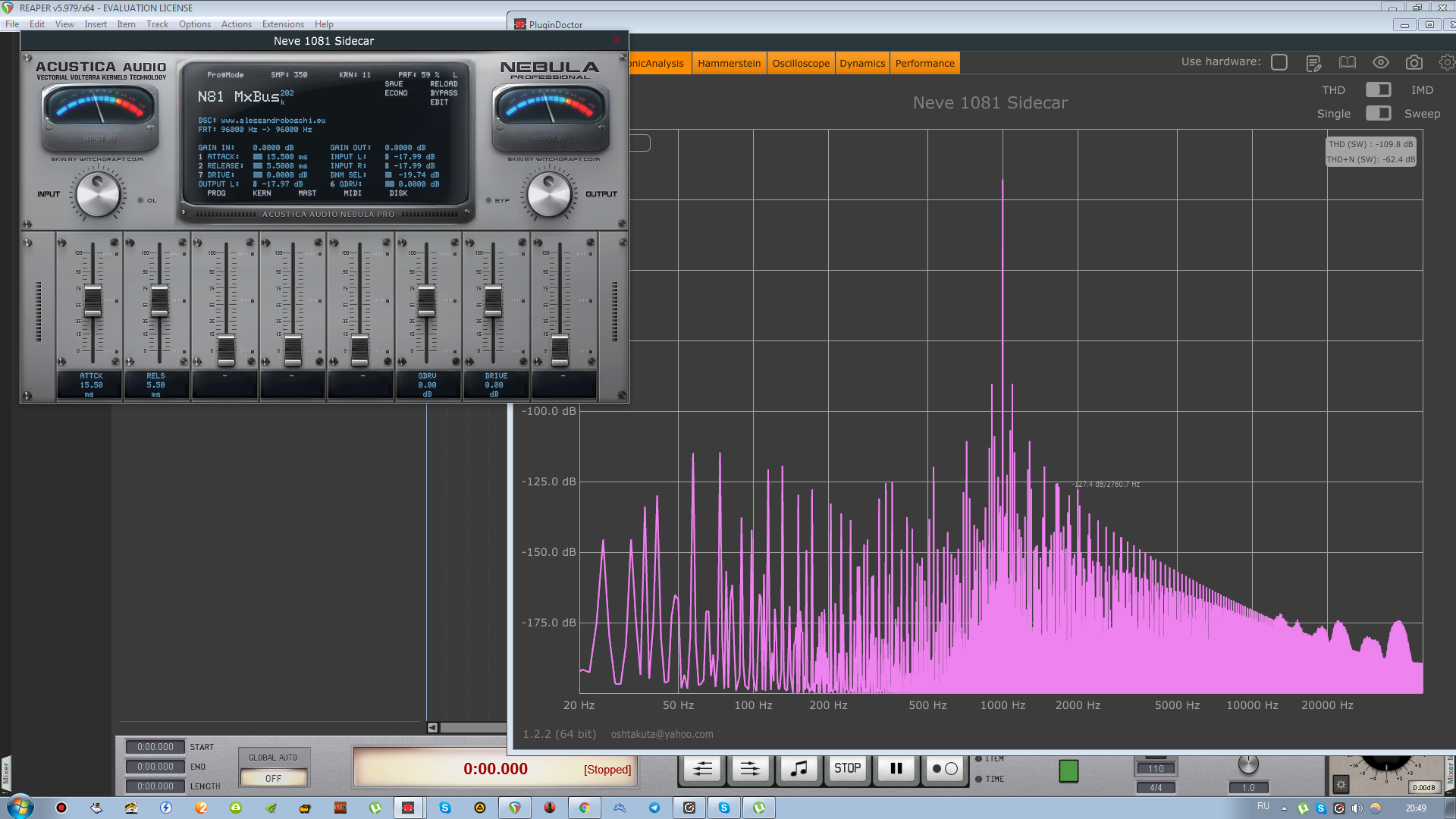Click the 4/4 time signature box
This screenshot has height=819, width=1456.
pos(1155,787)
